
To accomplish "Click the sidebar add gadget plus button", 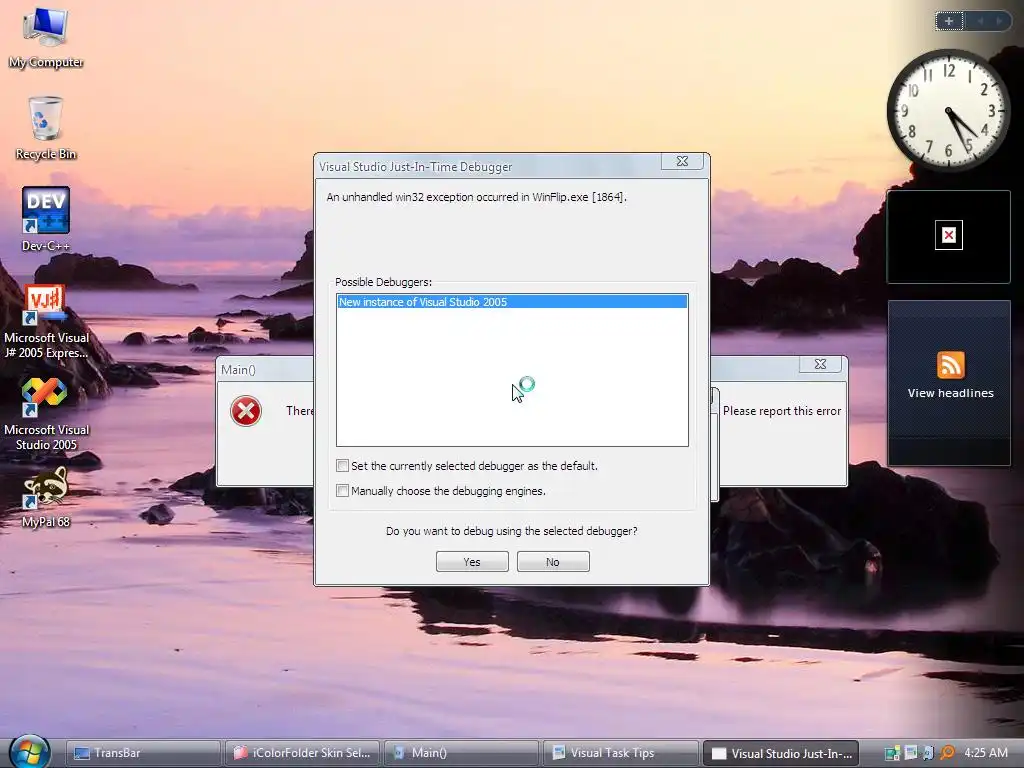I will pos(949,21).
